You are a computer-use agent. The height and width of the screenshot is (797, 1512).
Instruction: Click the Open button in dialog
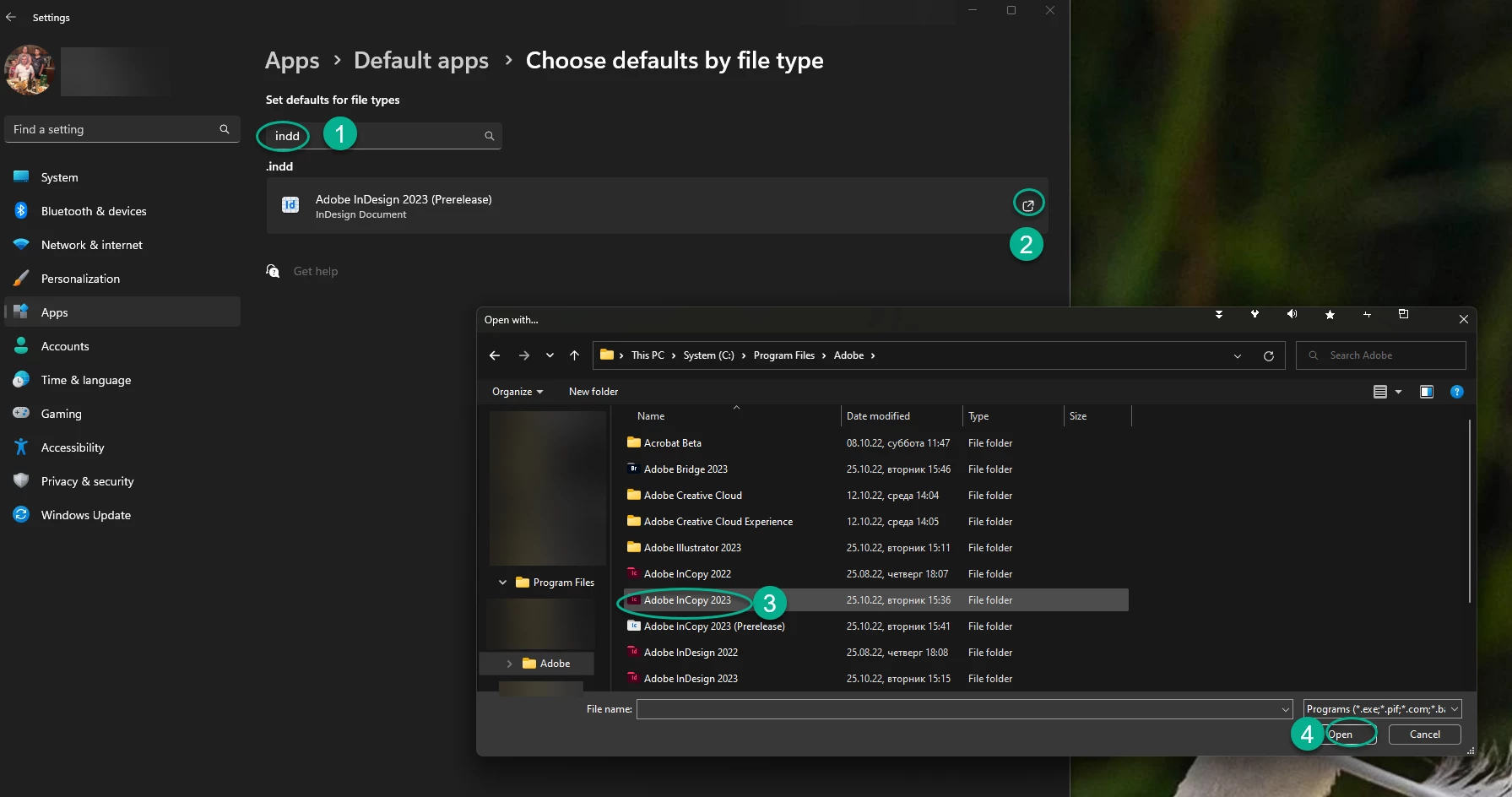[x=1351, y=735]
